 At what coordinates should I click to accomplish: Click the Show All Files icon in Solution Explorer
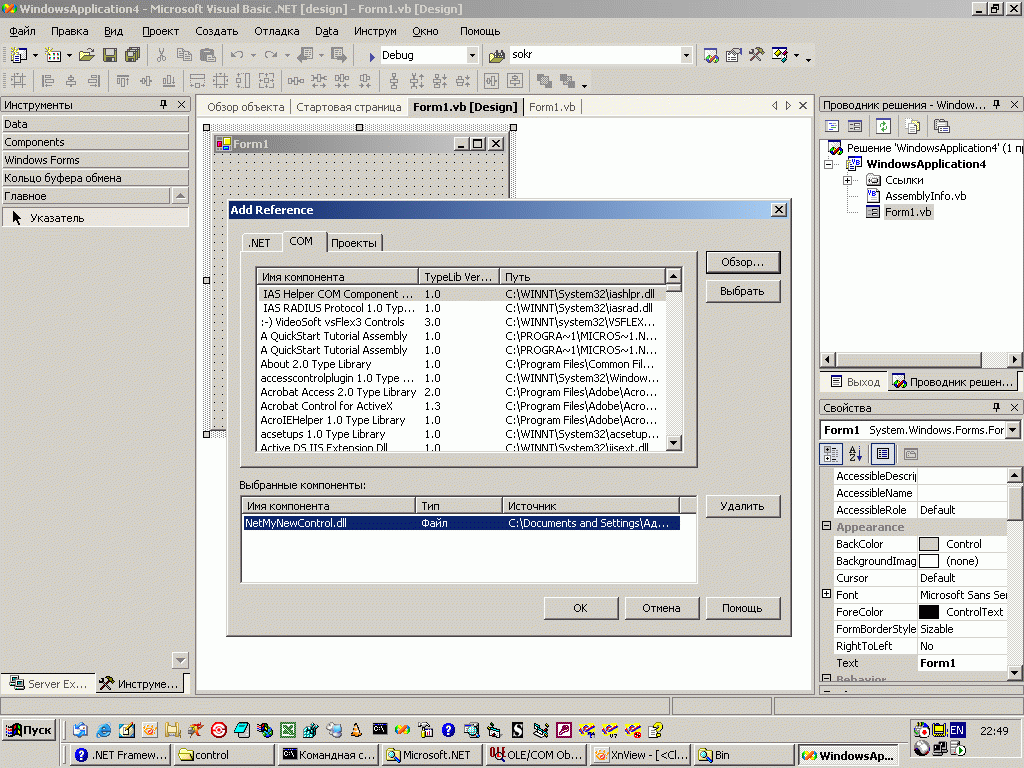pos(913,126)
